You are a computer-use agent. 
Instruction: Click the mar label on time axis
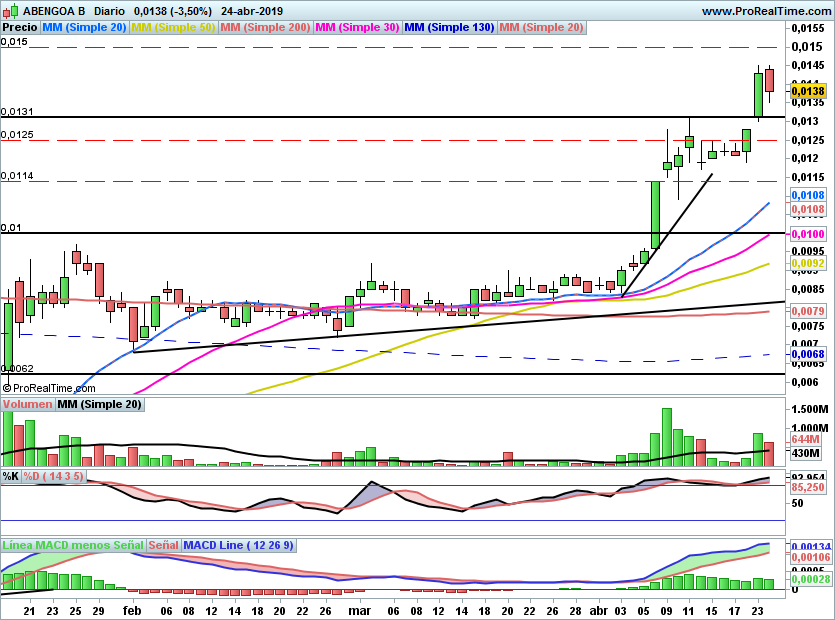[359, 610]
